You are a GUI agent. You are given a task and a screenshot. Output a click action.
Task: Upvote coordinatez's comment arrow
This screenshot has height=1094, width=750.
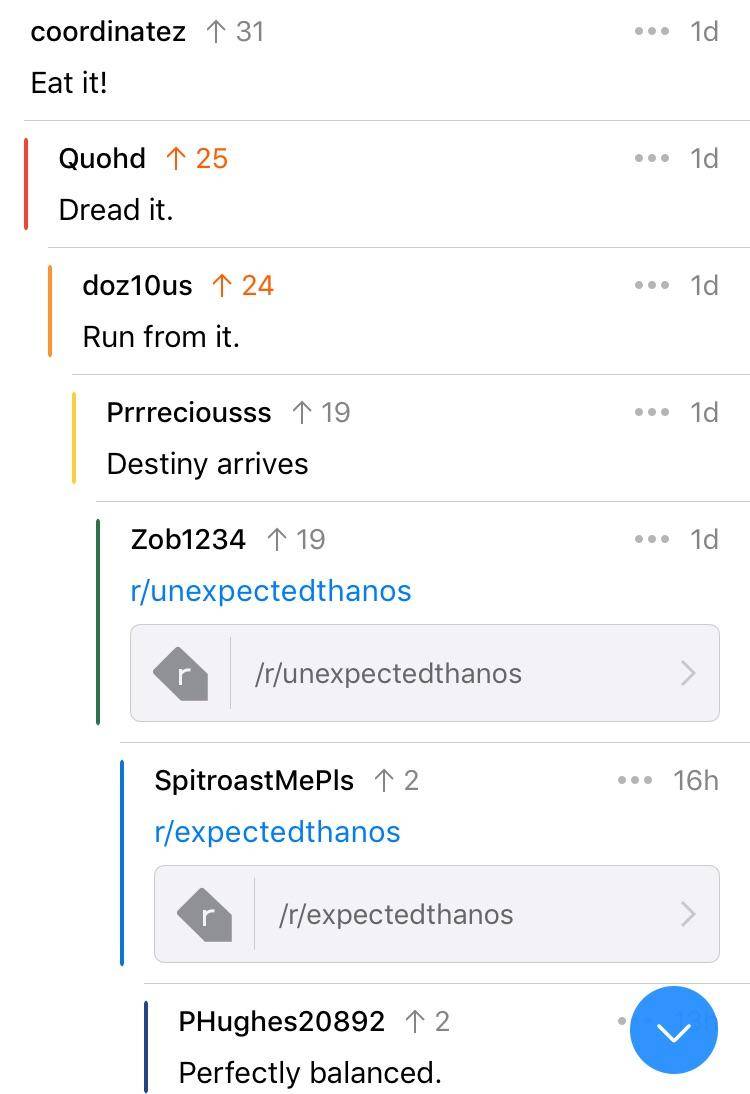point(215,32)
